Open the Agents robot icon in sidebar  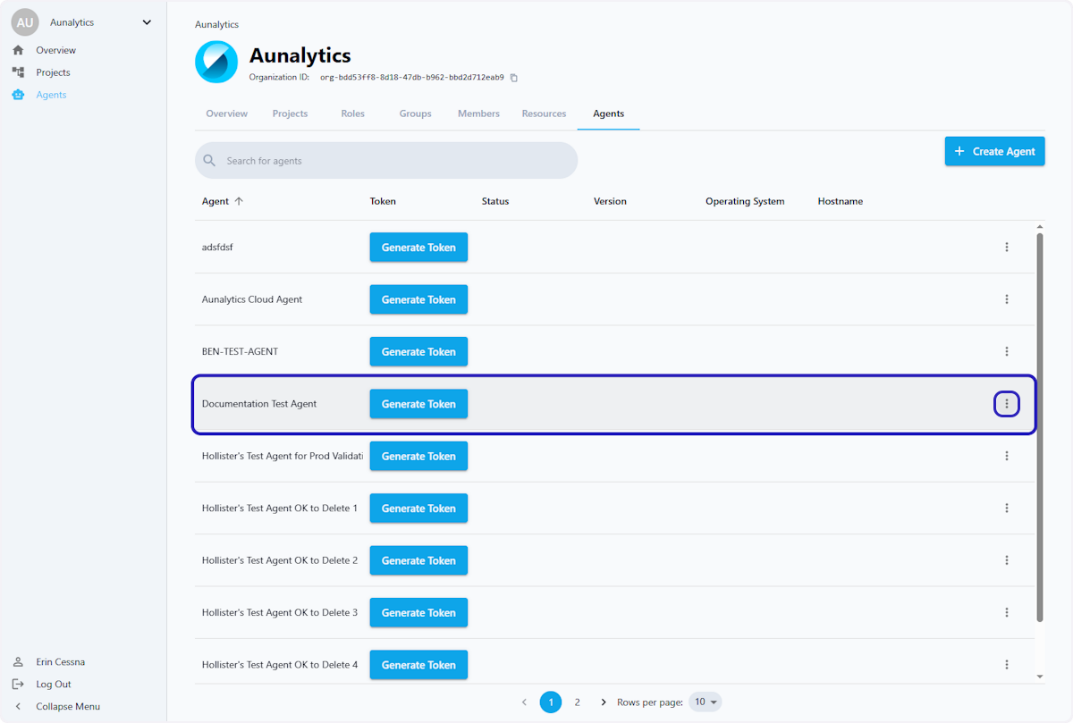click(18, 94)
